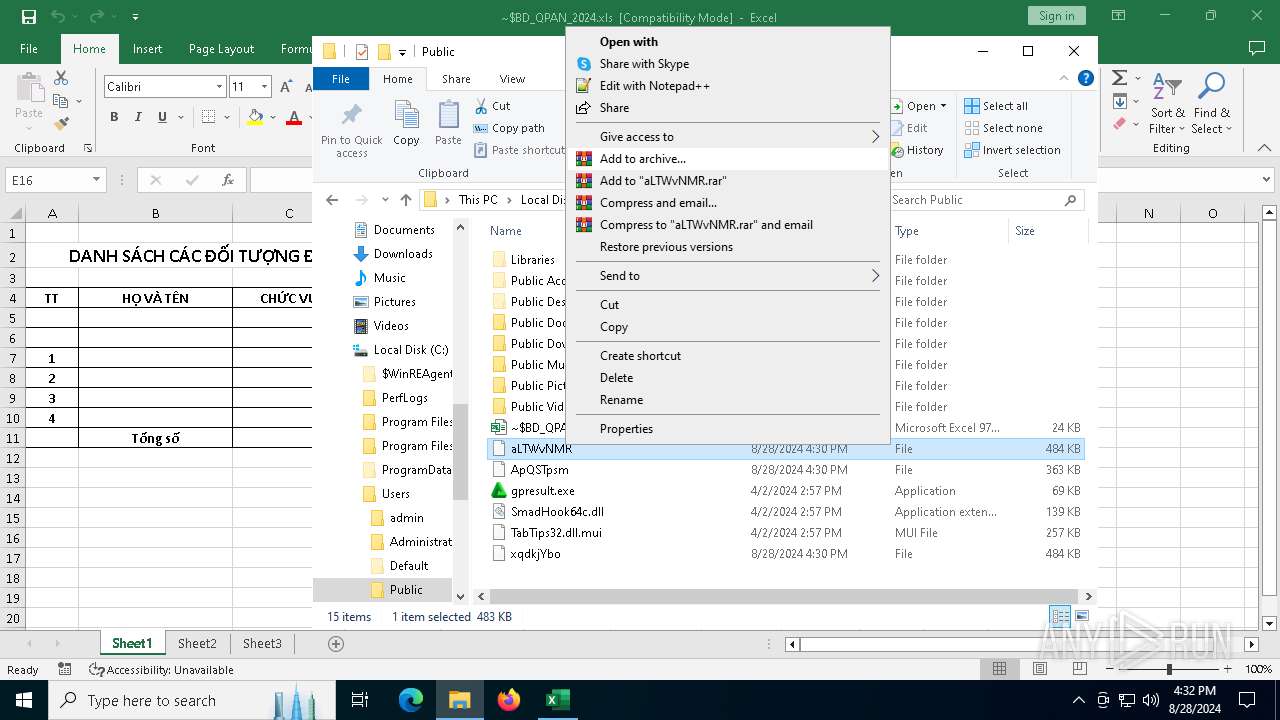The width and height of the screenshot is (1280, 720).
Task: Switch to Excel Insert tab
Action: click(147, 48)
